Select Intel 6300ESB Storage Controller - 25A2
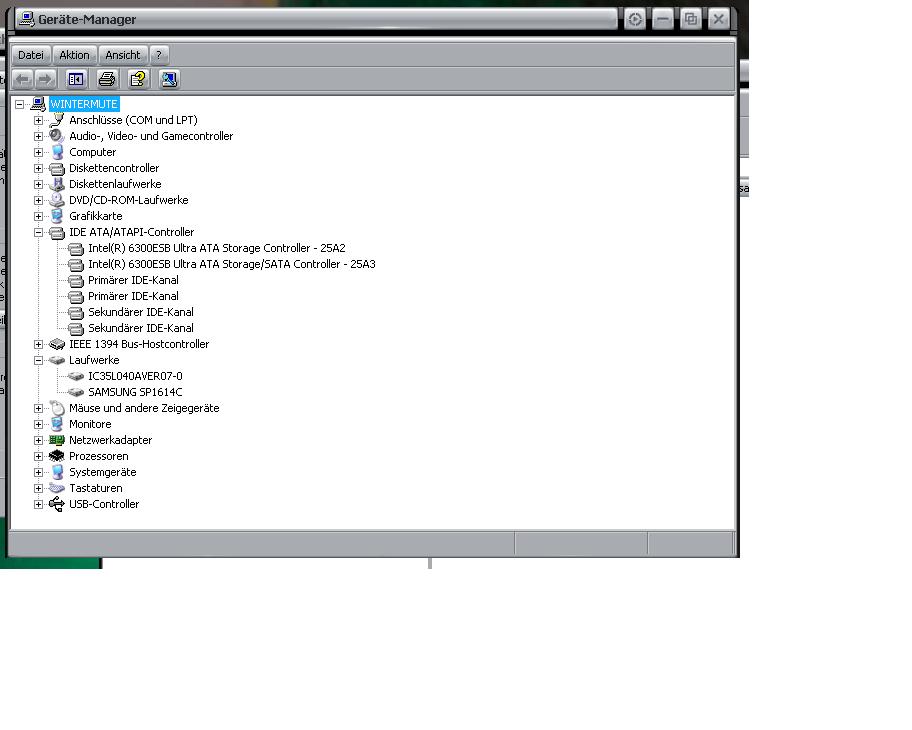912x730 pixels. [216, 248]
